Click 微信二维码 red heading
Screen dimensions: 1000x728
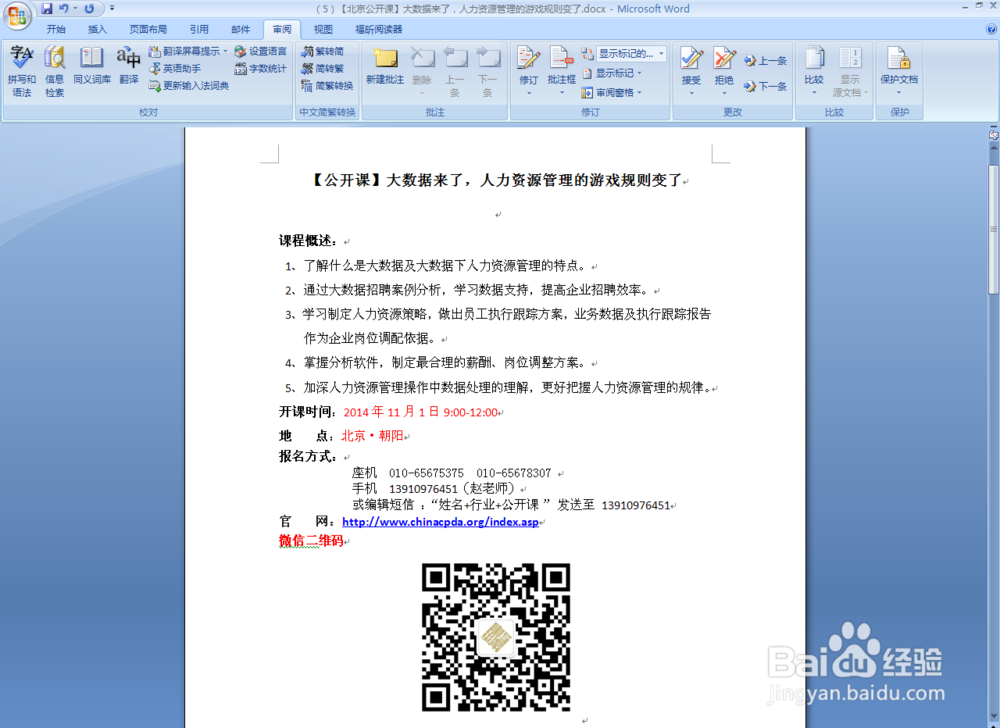coord(311,541)
